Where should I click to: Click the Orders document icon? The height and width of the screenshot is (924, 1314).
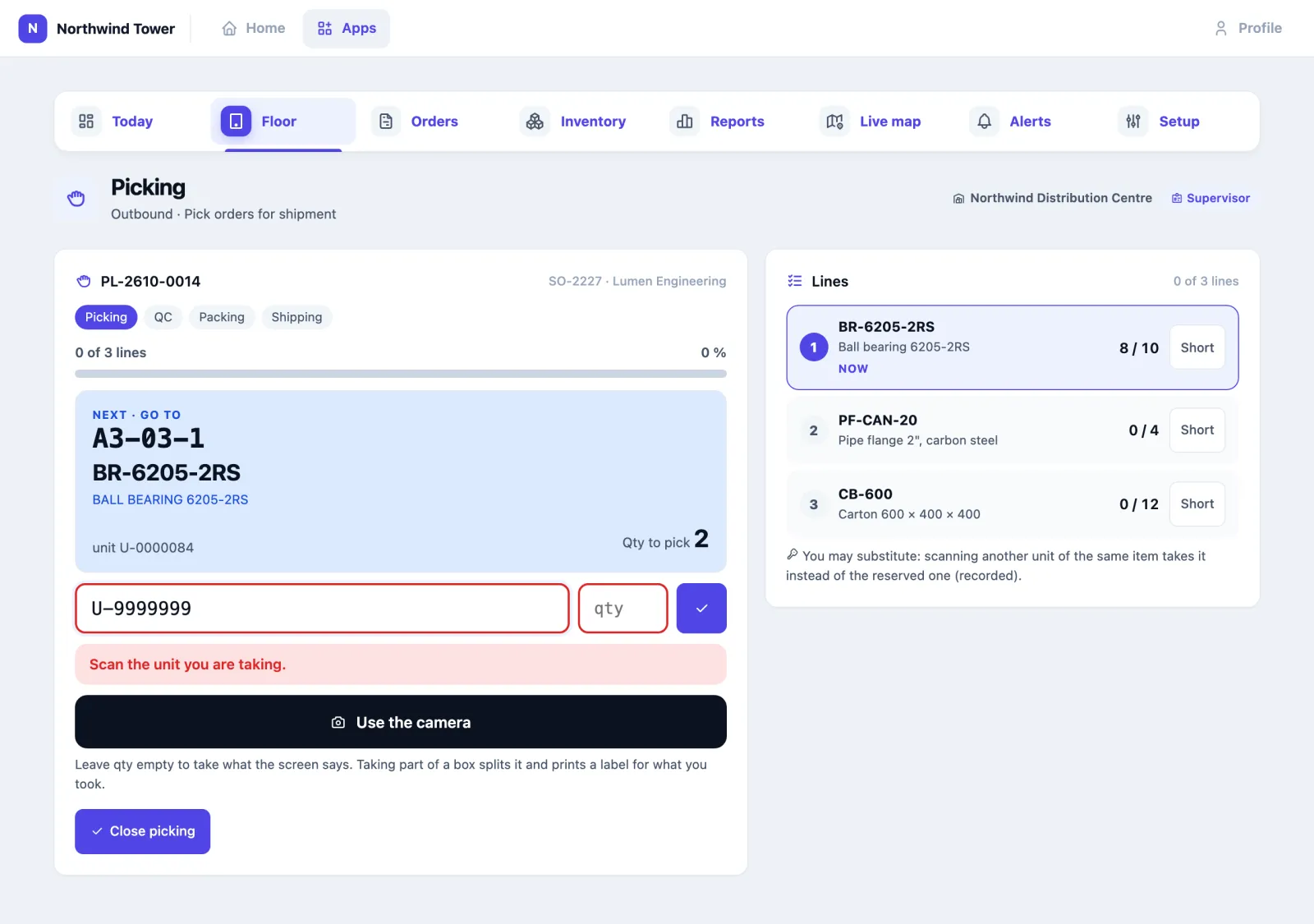386,122
